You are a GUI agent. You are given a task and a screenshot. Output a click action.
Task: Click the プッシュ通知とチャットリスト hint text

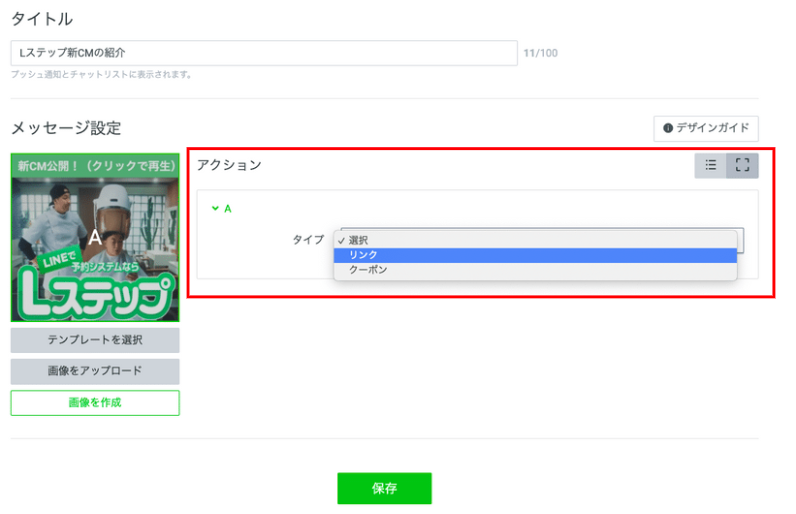tap(102, 75)
